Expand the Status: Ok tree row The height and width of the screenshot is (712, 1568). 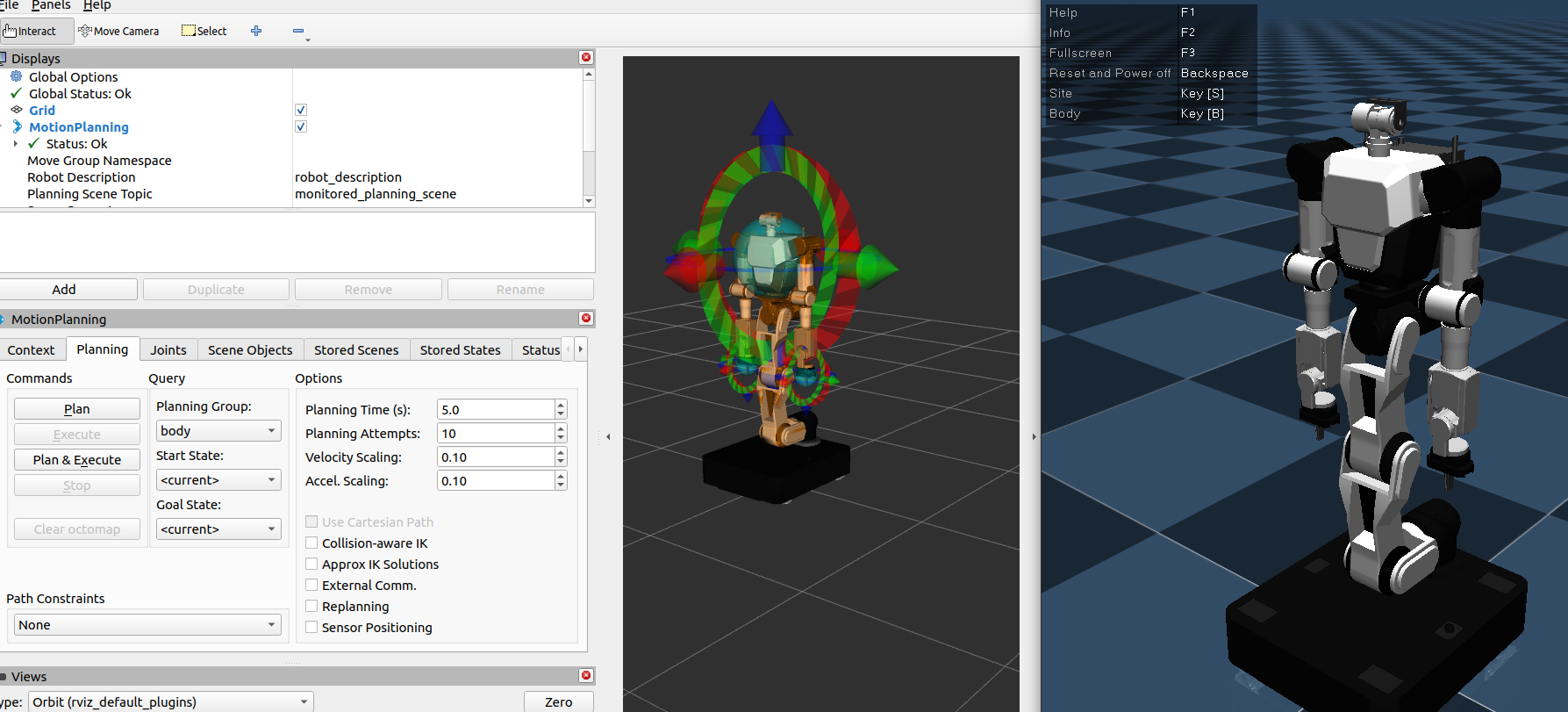point(16,143)
